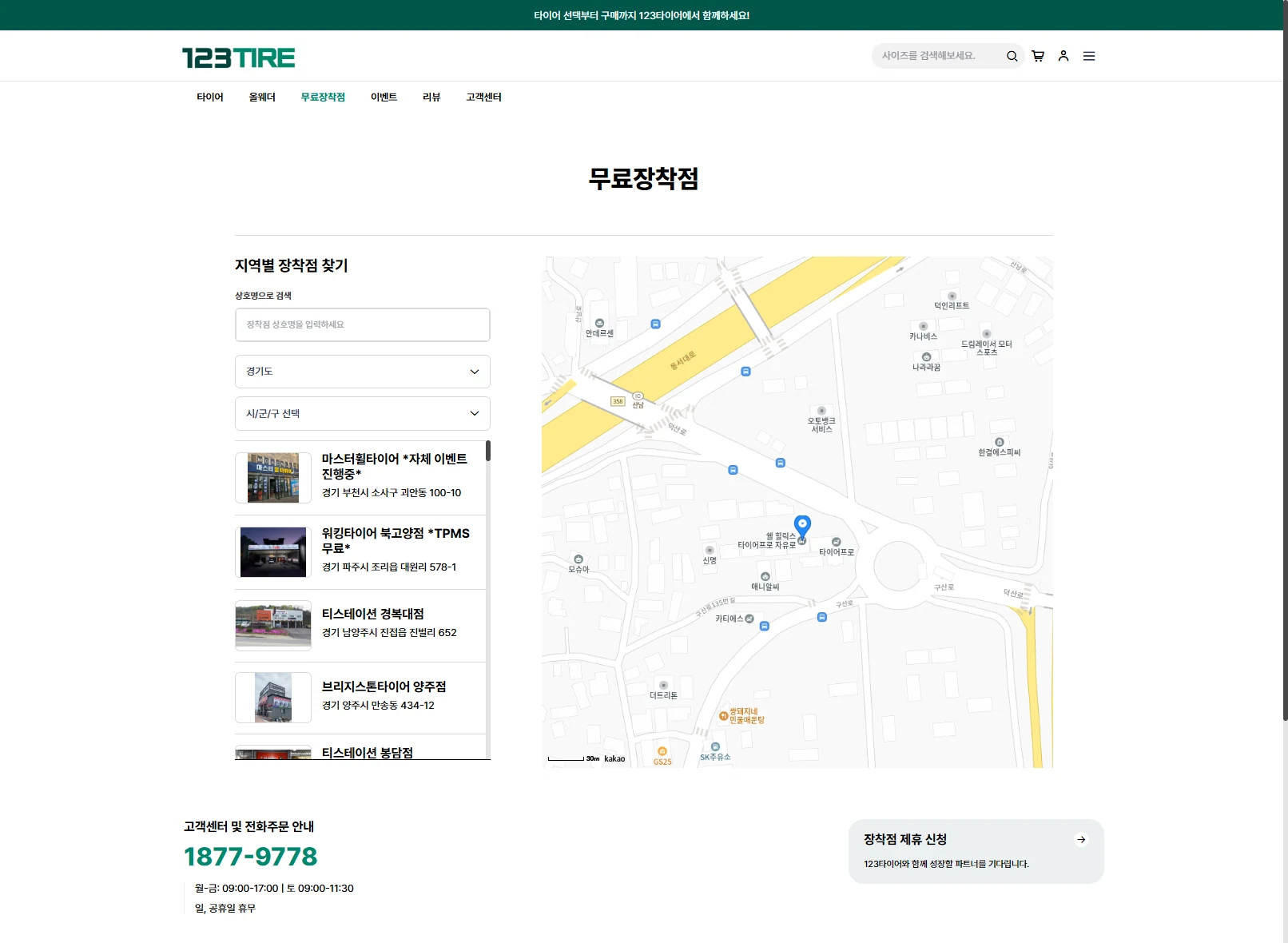
Task: Open the 이벤트 menu item
Action: [384, 97]
